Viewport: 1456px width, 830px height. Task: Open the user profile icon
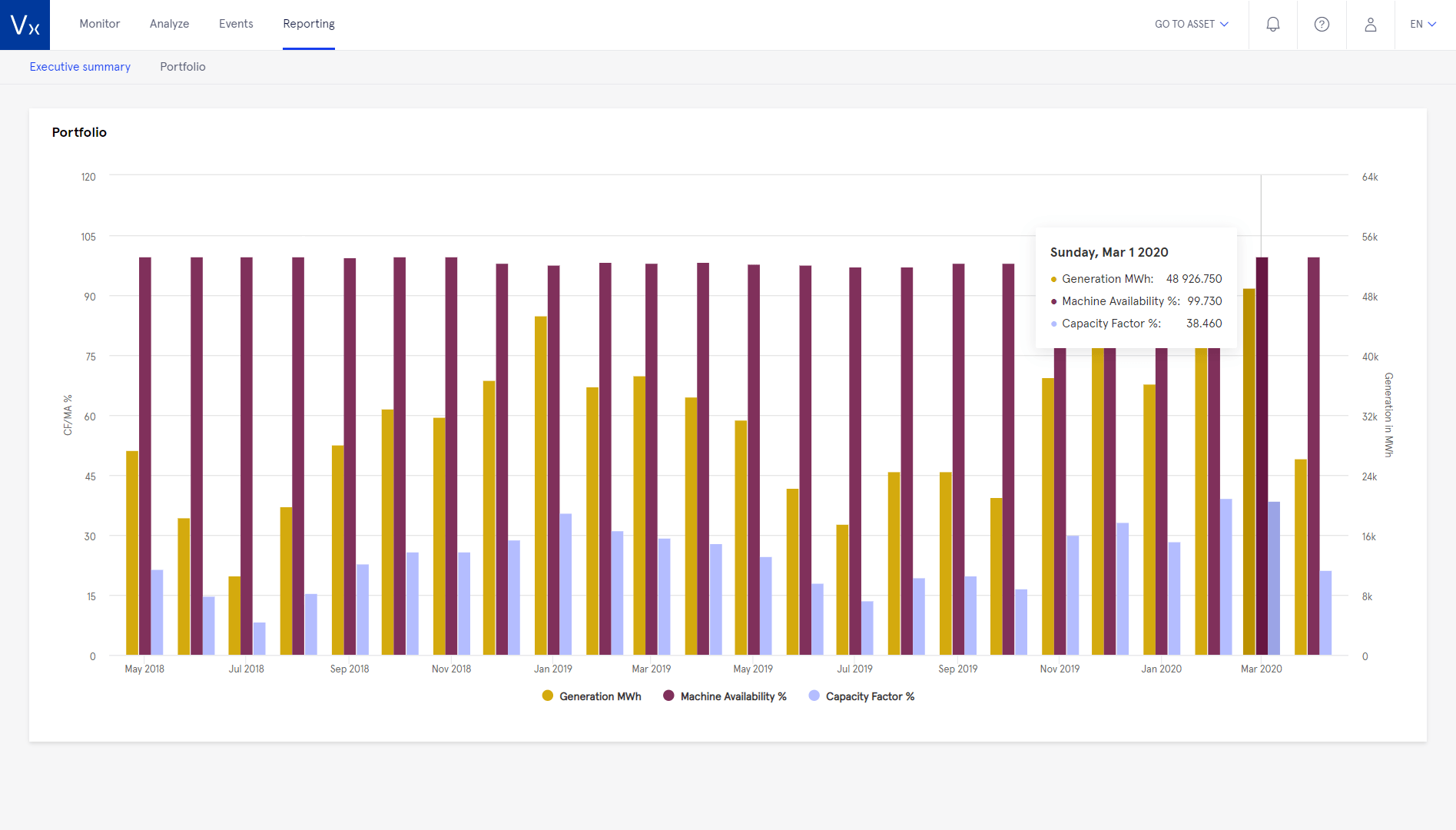tap(1370, 25)
